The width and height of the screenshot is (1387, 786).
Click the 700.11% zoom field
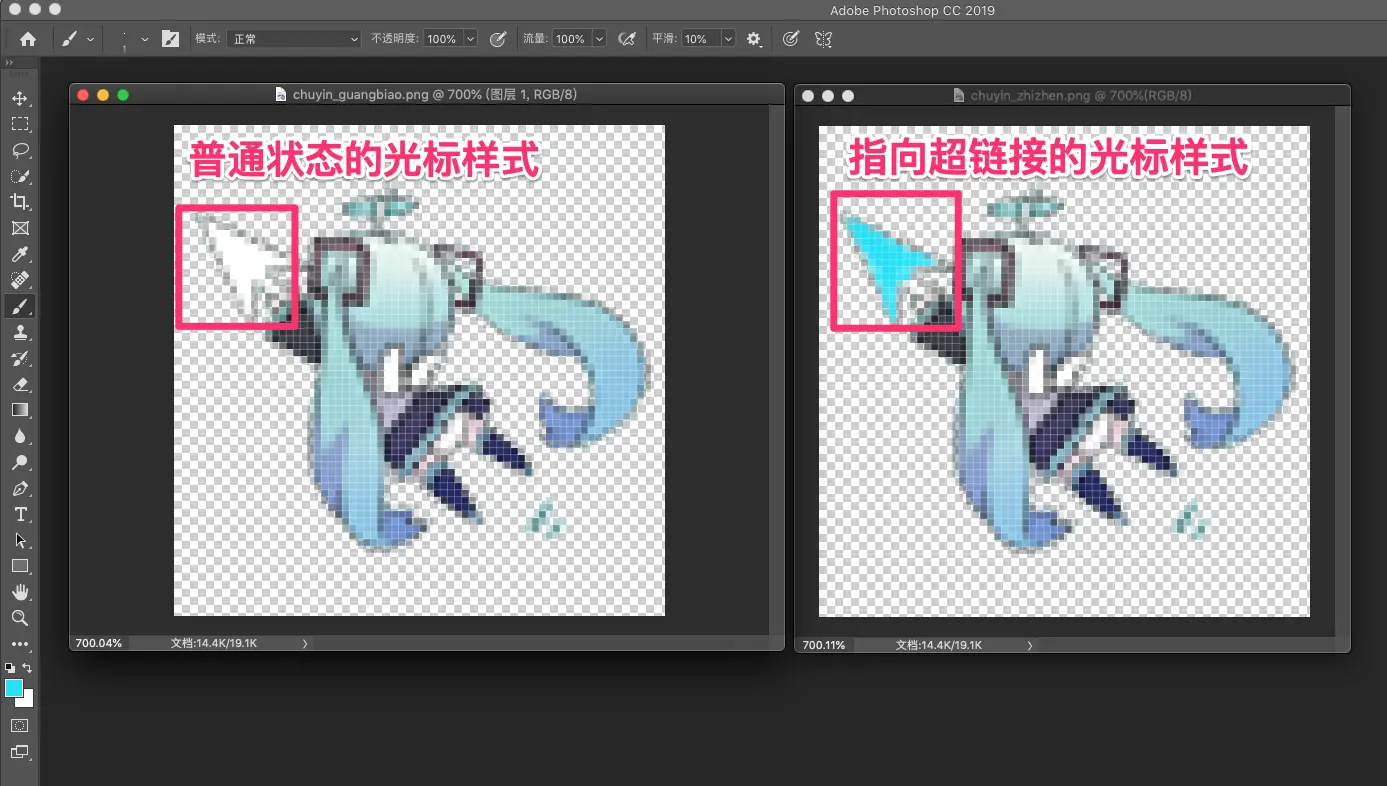pyautogui.click(x=824, y=645)
